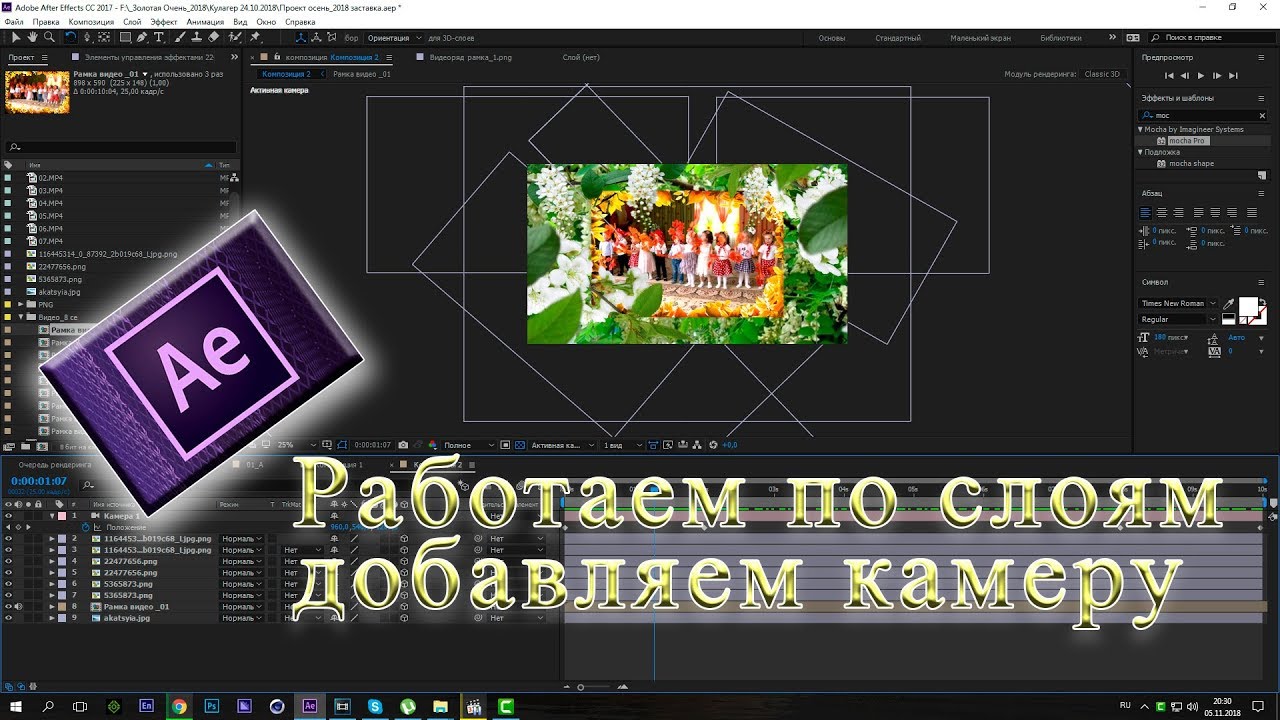This screenshot has height=720, width=1280.
Task: Open blend mode dropdown for akatsyia.jpg
Action: coord(242,618)
